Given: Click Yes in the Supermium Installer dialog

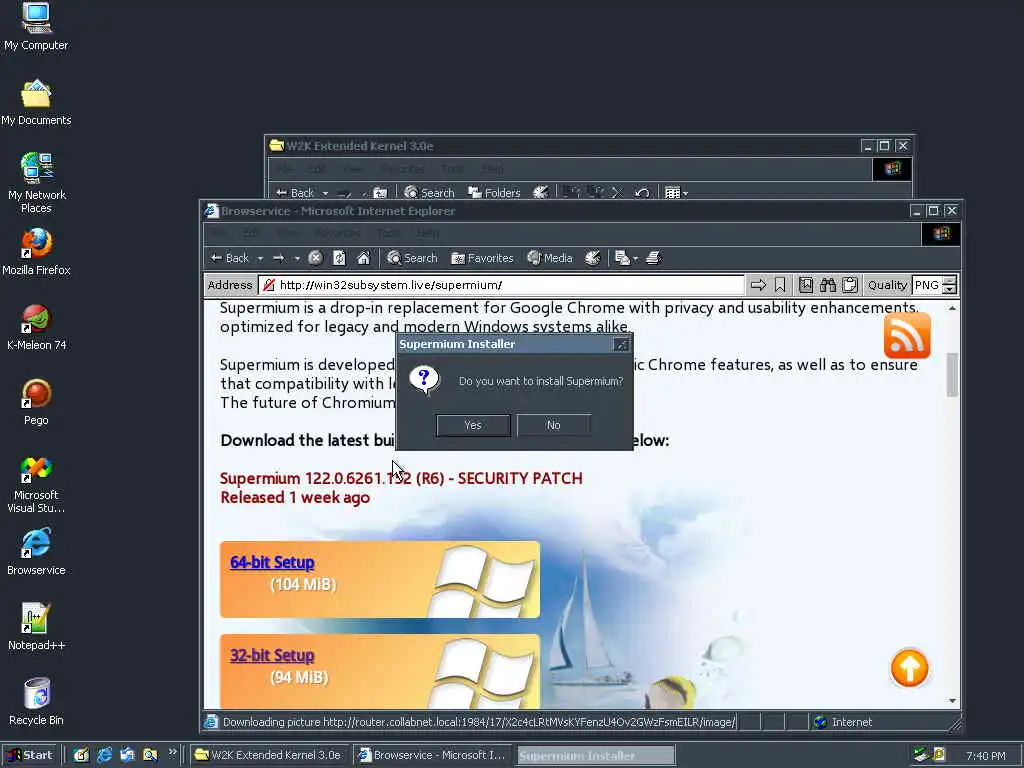Looking at the screenshot, I should (x=473, y=425).
